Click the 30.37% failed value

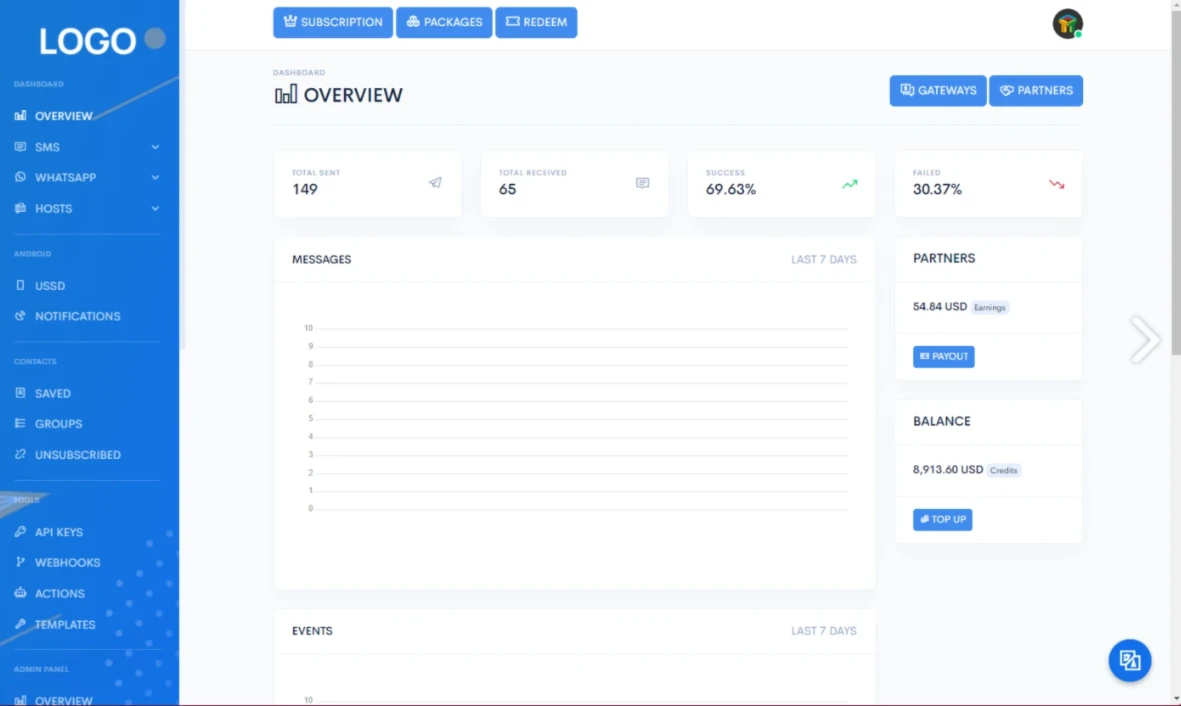pyautogui.click(x=937, y=189)
